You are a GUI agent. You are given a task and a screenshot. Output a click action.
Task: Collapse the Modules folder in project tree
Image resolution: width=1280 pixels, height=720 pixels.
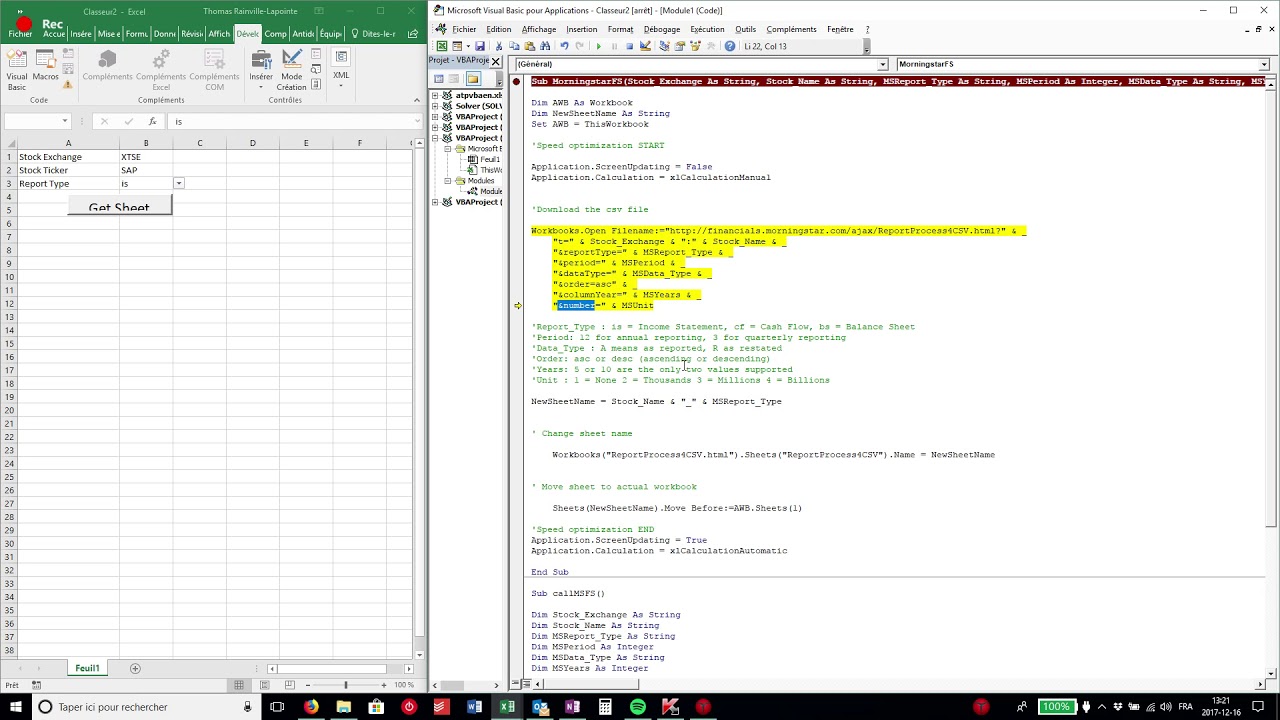click(x=448, y=181)
